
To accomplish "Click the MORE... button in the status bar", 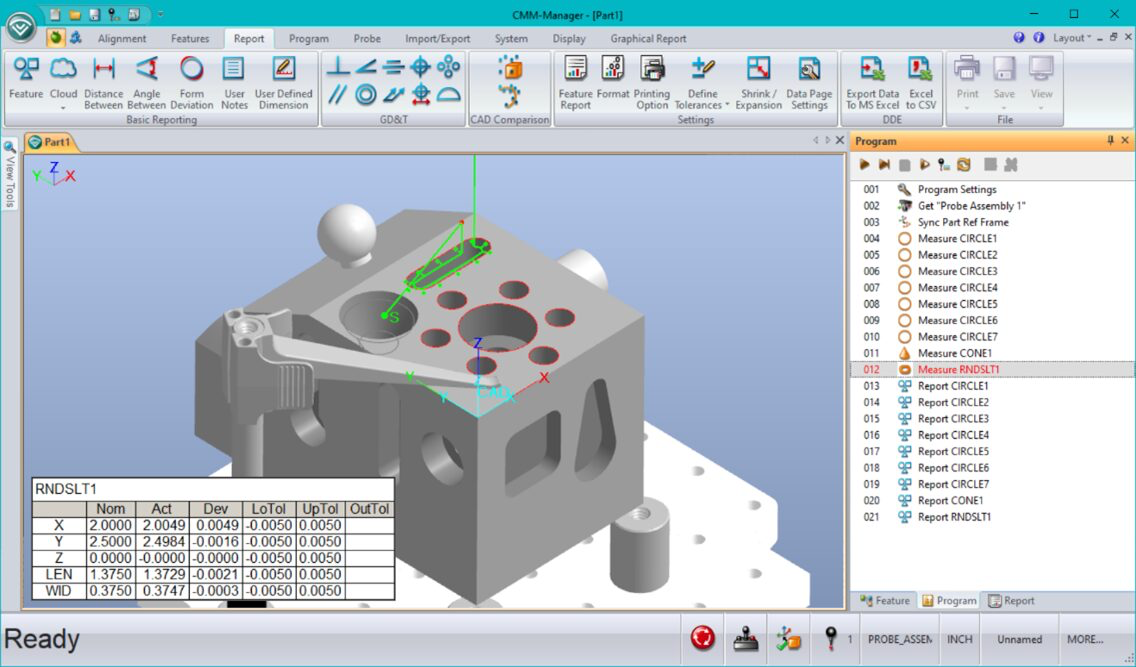I will pyautogui.click(x=1084, y=638).
